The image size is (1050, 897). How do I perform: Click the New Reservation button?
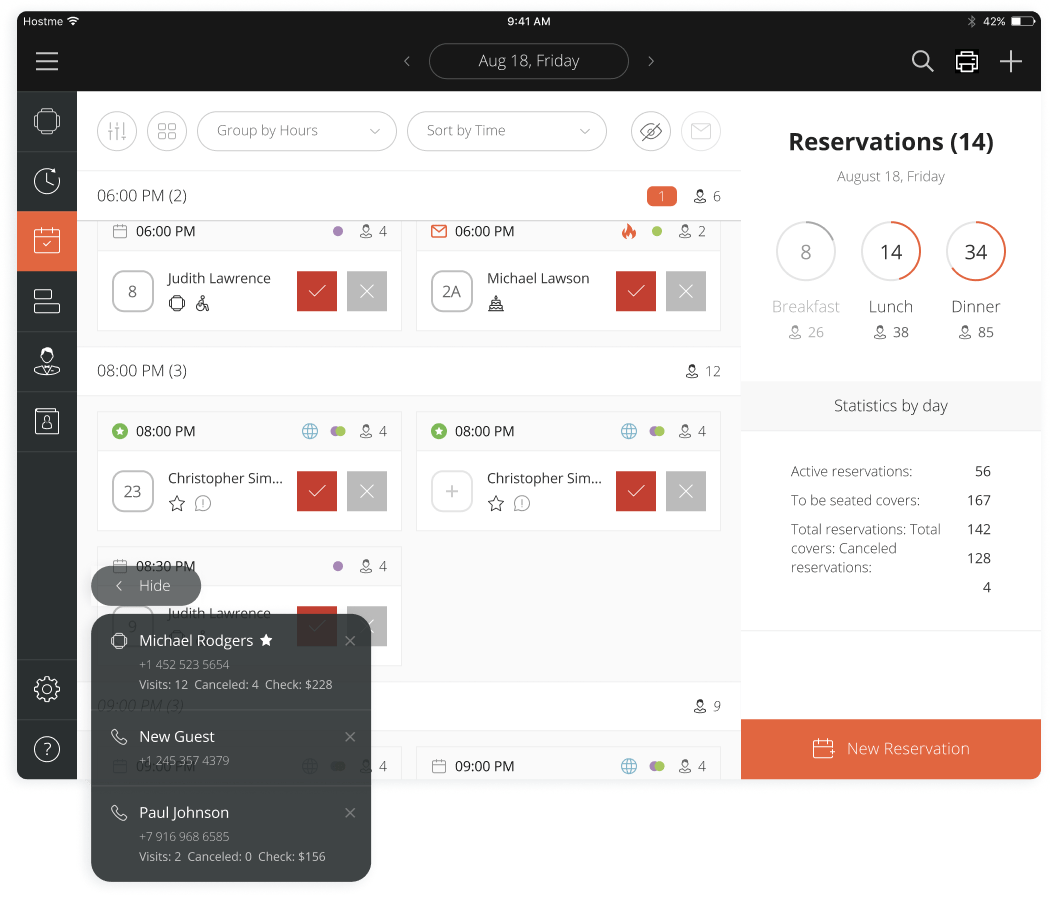coord(891,748)
